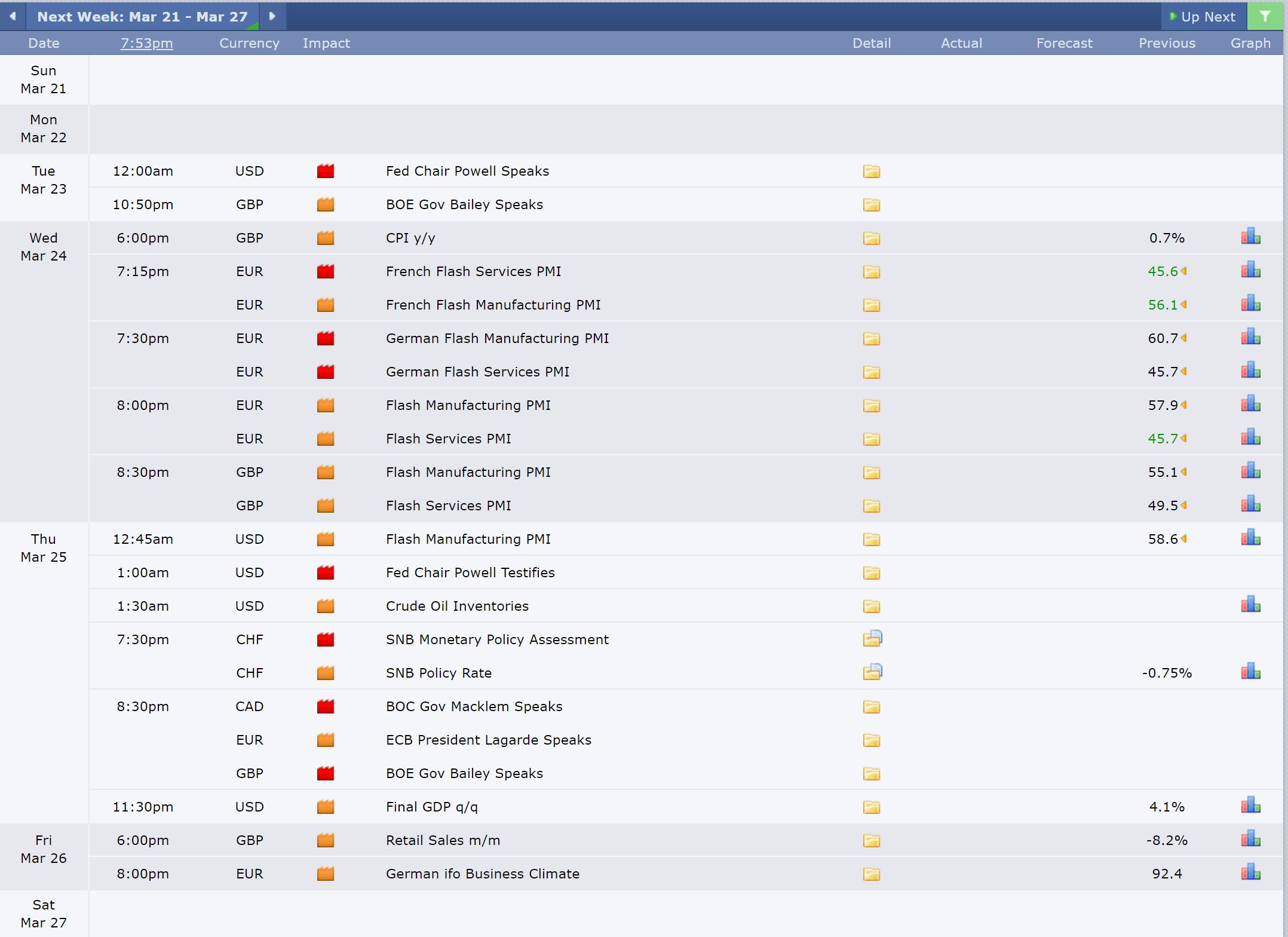1288x937 pixels.
Task: Click previous value -0.75% for SNB Policy Rate
Action: tap(1167, 673)
